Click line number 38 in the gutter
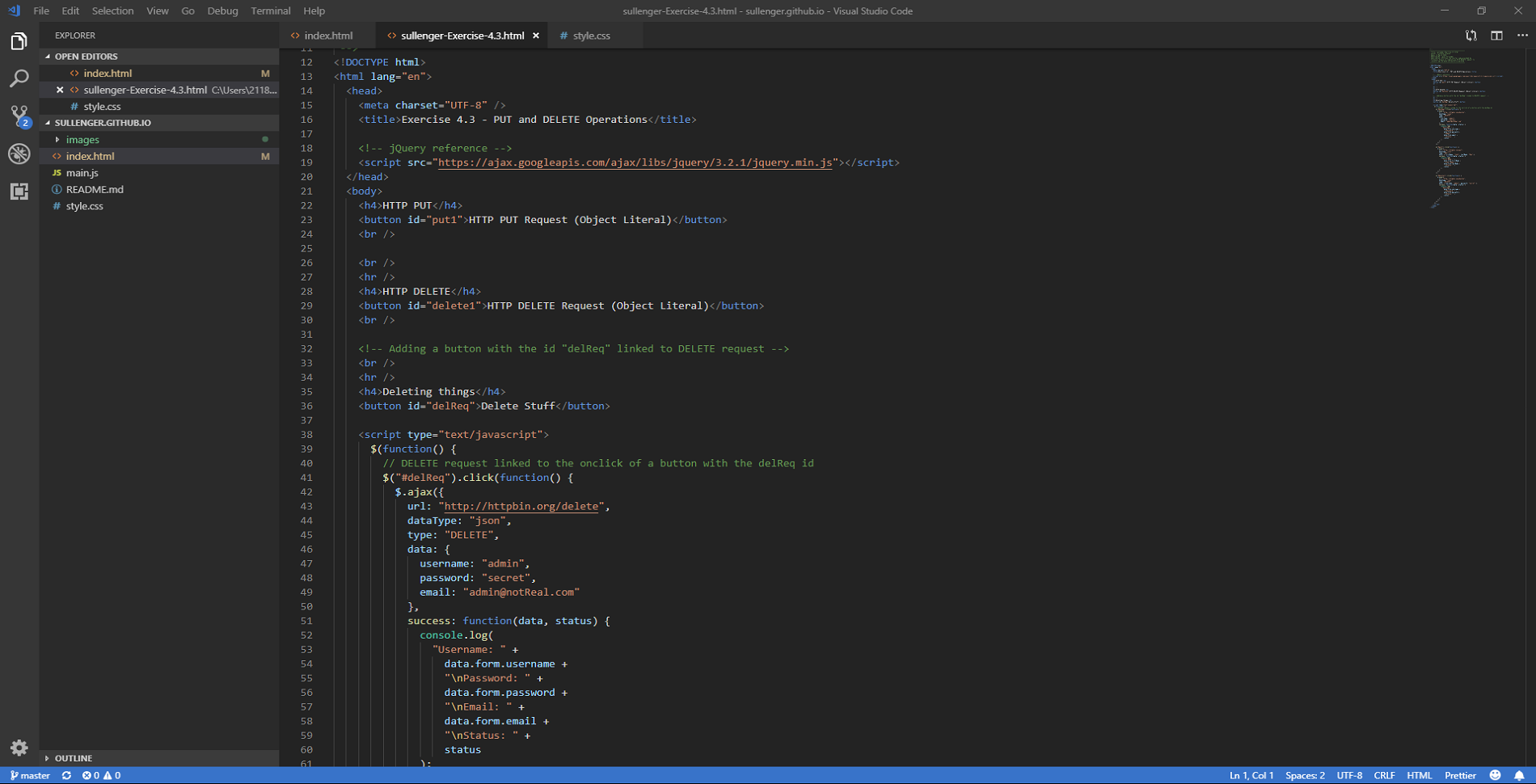 coord(306,435)
